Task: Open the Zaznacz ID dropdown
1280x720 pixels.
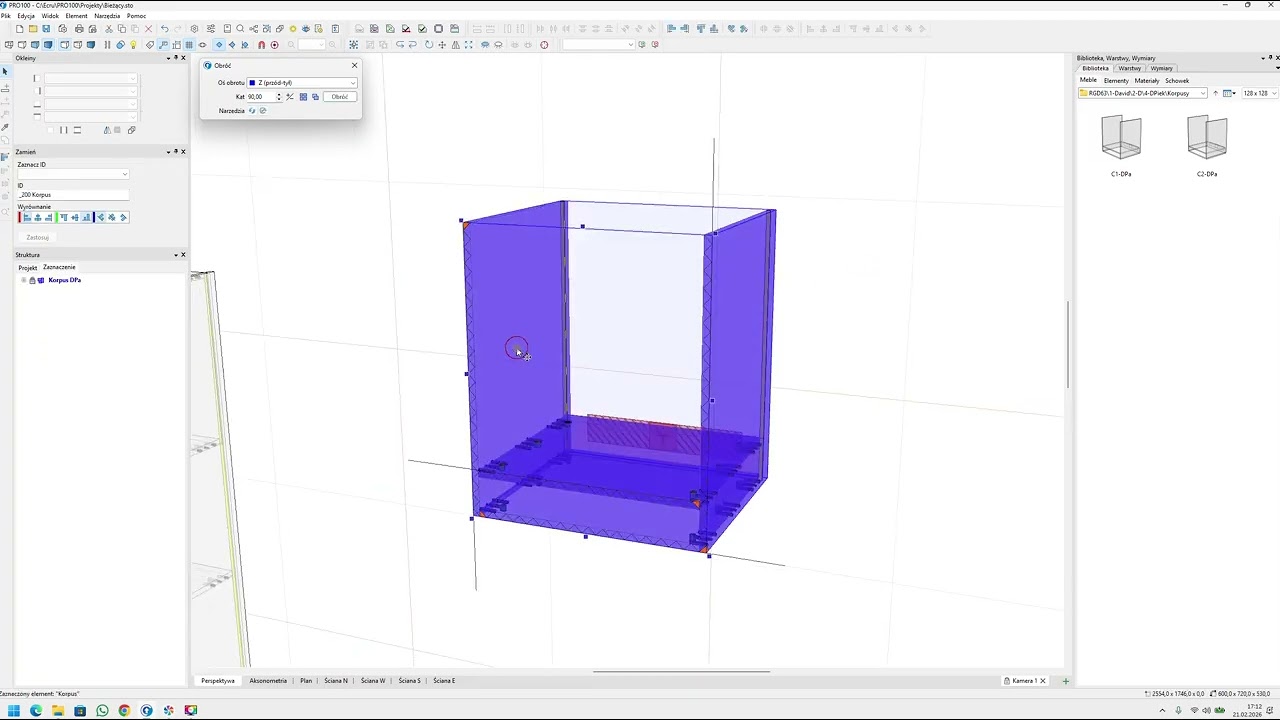Action: [x=73, y=174]
